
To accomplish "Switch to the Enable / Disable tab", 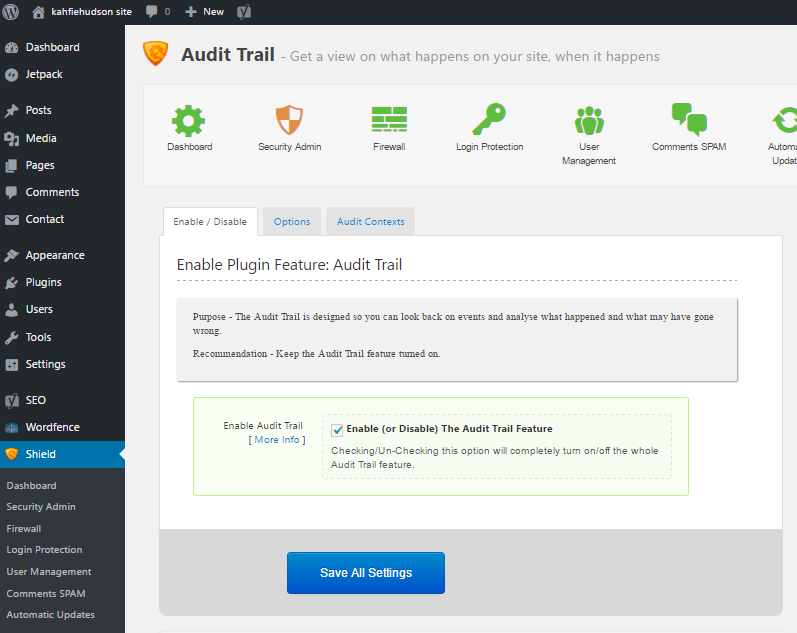I will click(x=210, y=222).
